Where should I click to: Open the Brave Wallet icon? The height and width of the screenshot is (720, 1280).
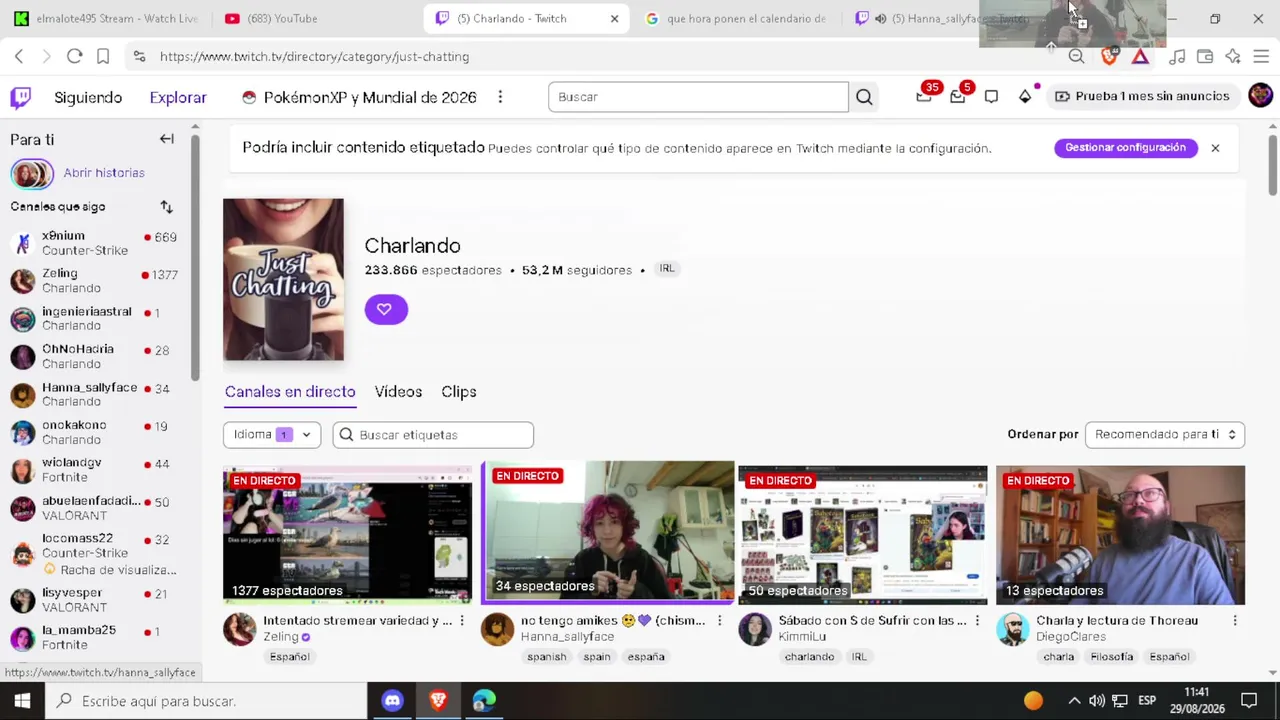click(1205, 57)
